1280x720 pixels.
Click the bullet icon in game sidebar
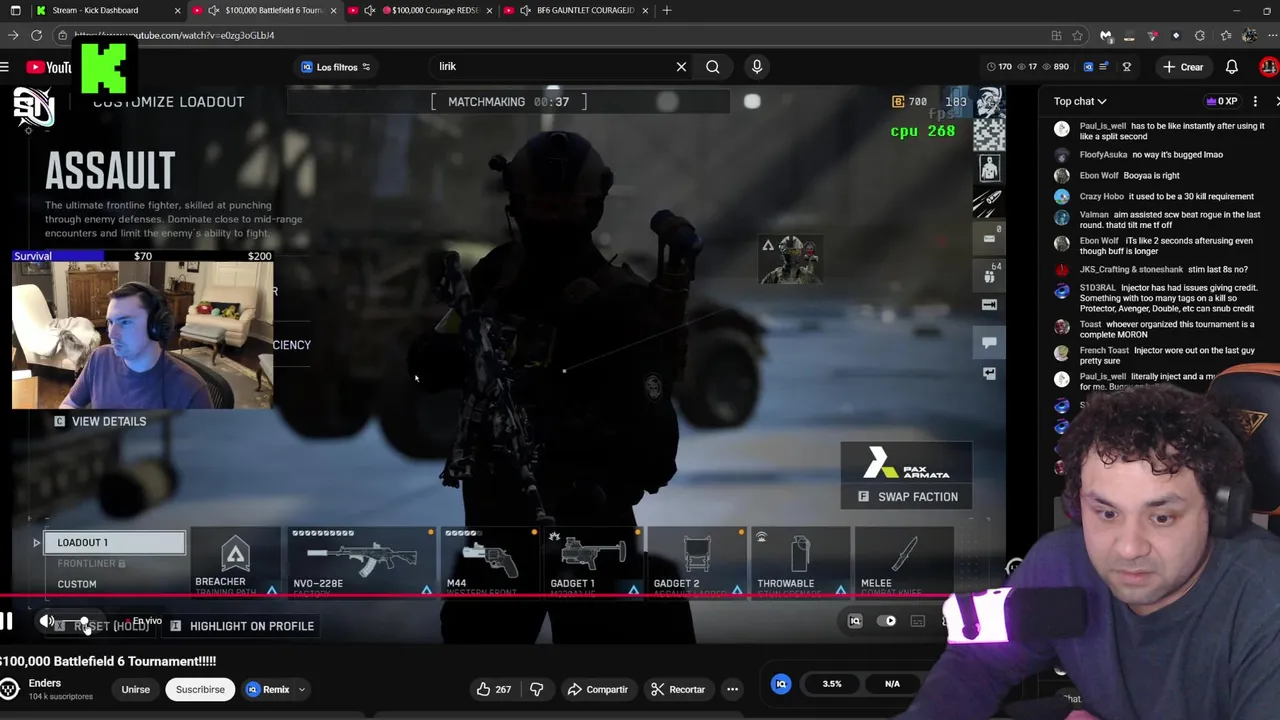pos(989,202)
